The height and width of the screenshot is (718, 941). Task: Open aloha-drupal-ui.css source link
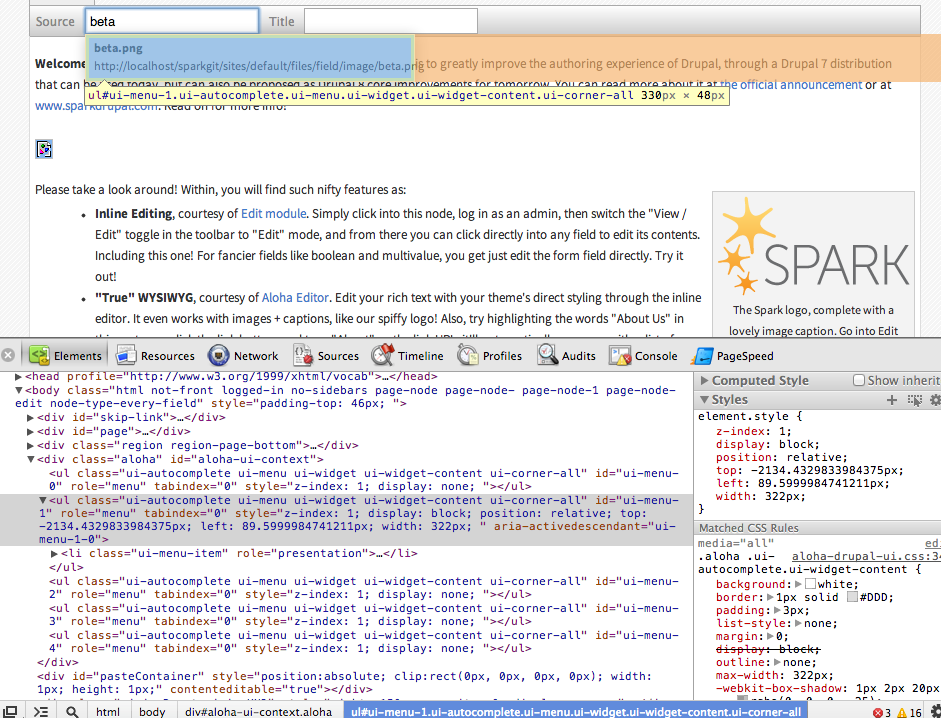pyautogui.click(x=866, y=557)
